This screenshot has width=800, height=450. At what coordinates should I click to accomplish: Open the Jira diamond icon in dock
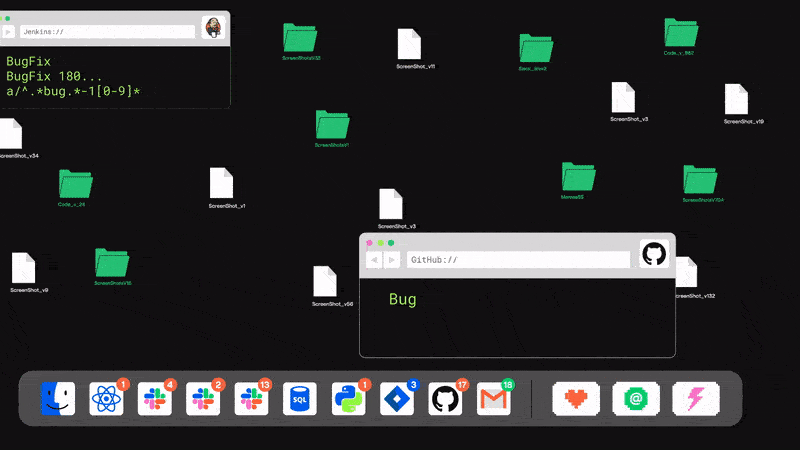pyautogui.click(x=397, y=398)
